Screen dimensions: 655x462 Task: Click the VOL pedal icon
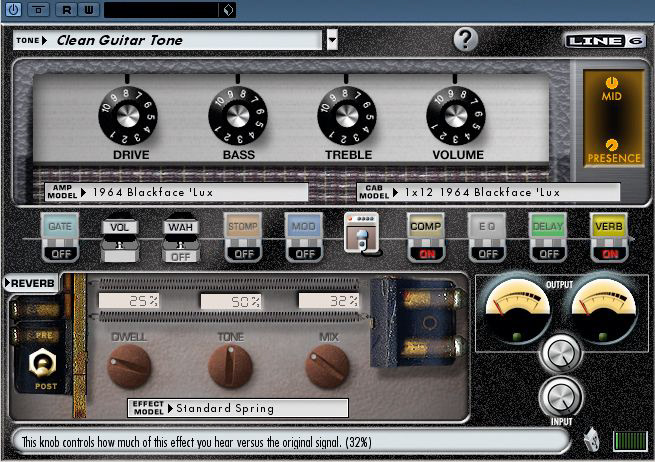point(119,239)
